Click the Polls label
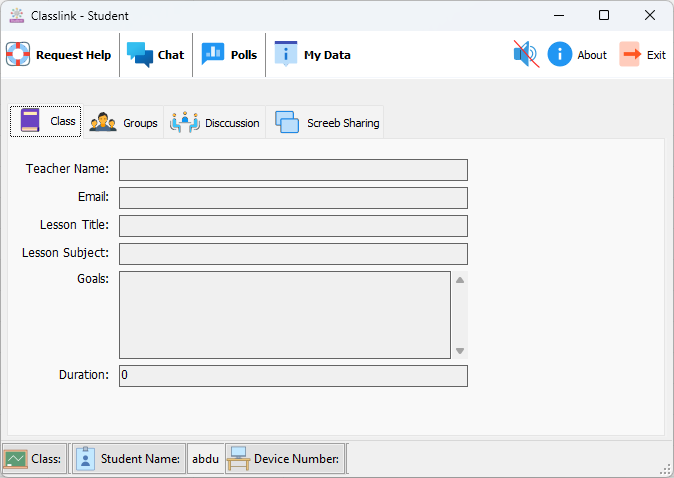 [x=244, y=55]
